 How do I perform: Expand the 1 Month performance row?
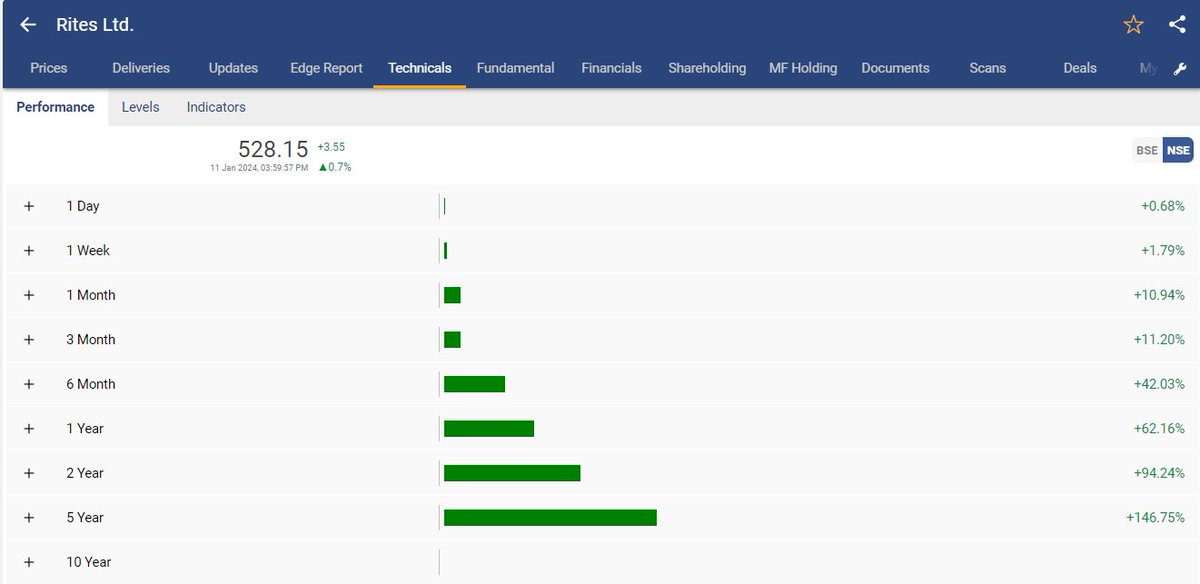[x=29, y=295]
